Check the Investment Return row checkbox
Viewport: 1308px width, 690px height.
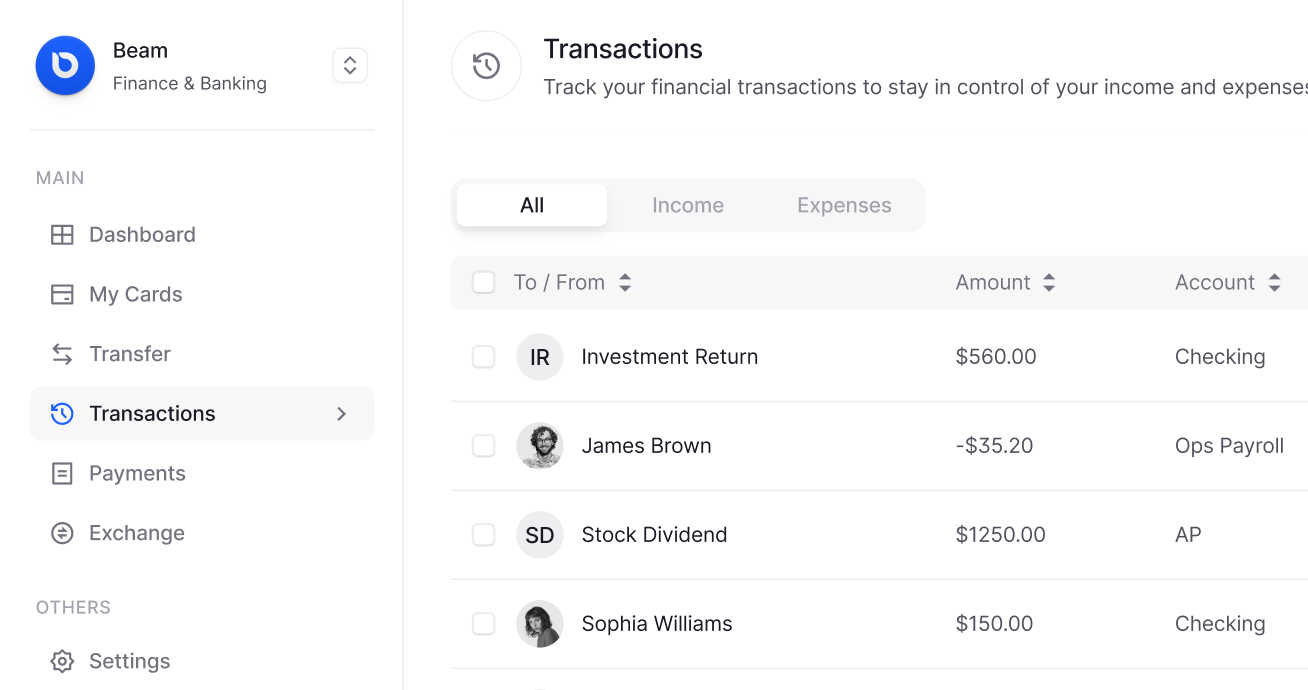click(483, 356)
